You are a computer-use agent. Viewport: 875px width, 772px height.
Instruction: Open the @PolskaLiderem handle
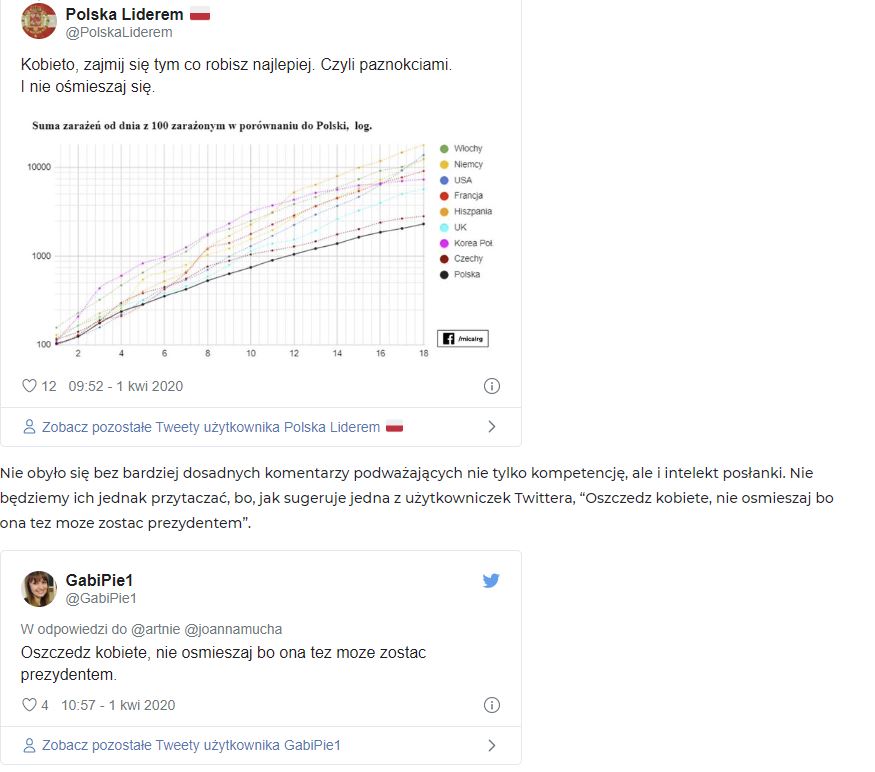(x=119, y=32)
